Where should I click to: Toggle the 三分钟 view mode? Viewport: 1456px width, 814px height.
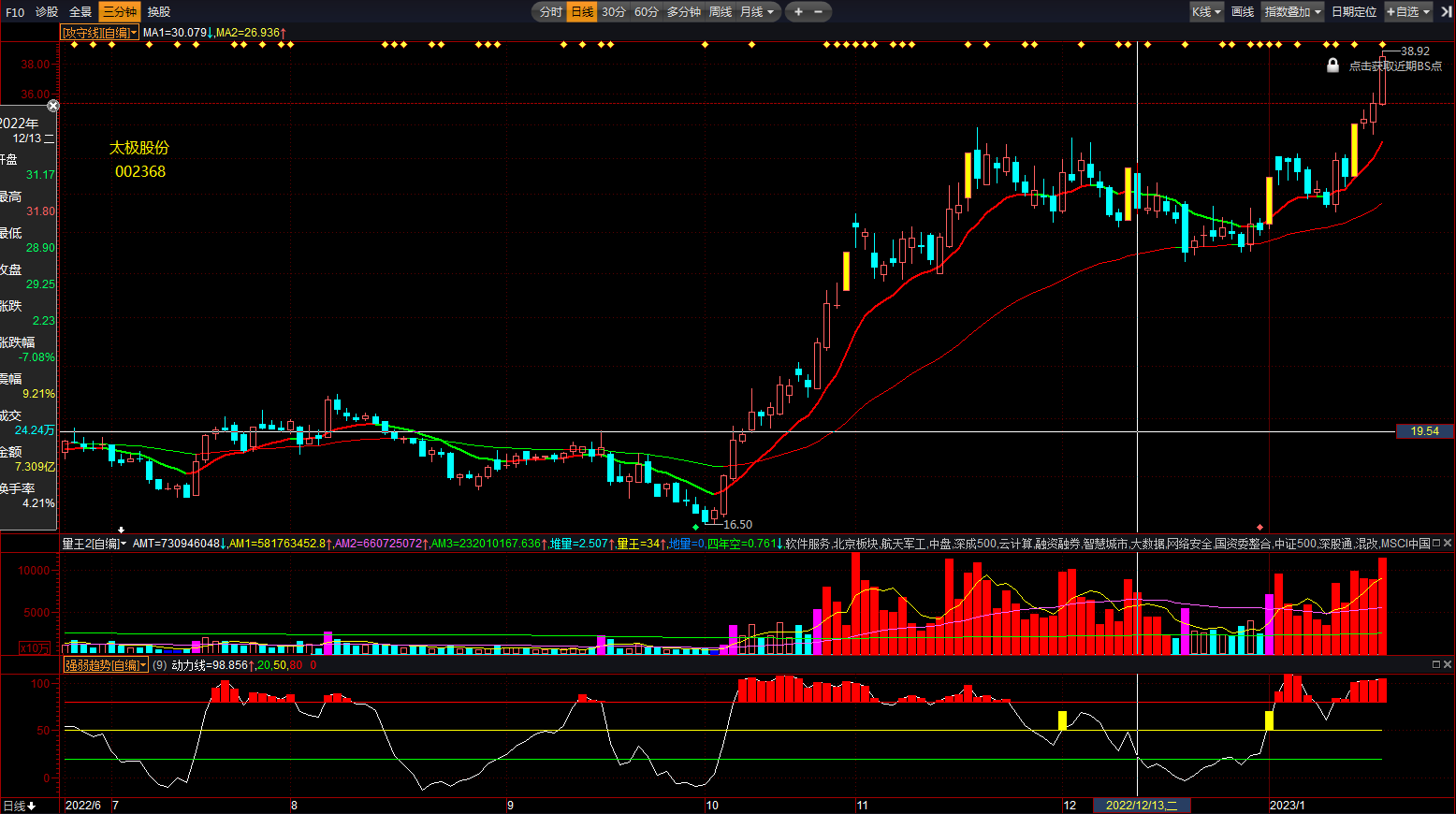pos(119,12)
